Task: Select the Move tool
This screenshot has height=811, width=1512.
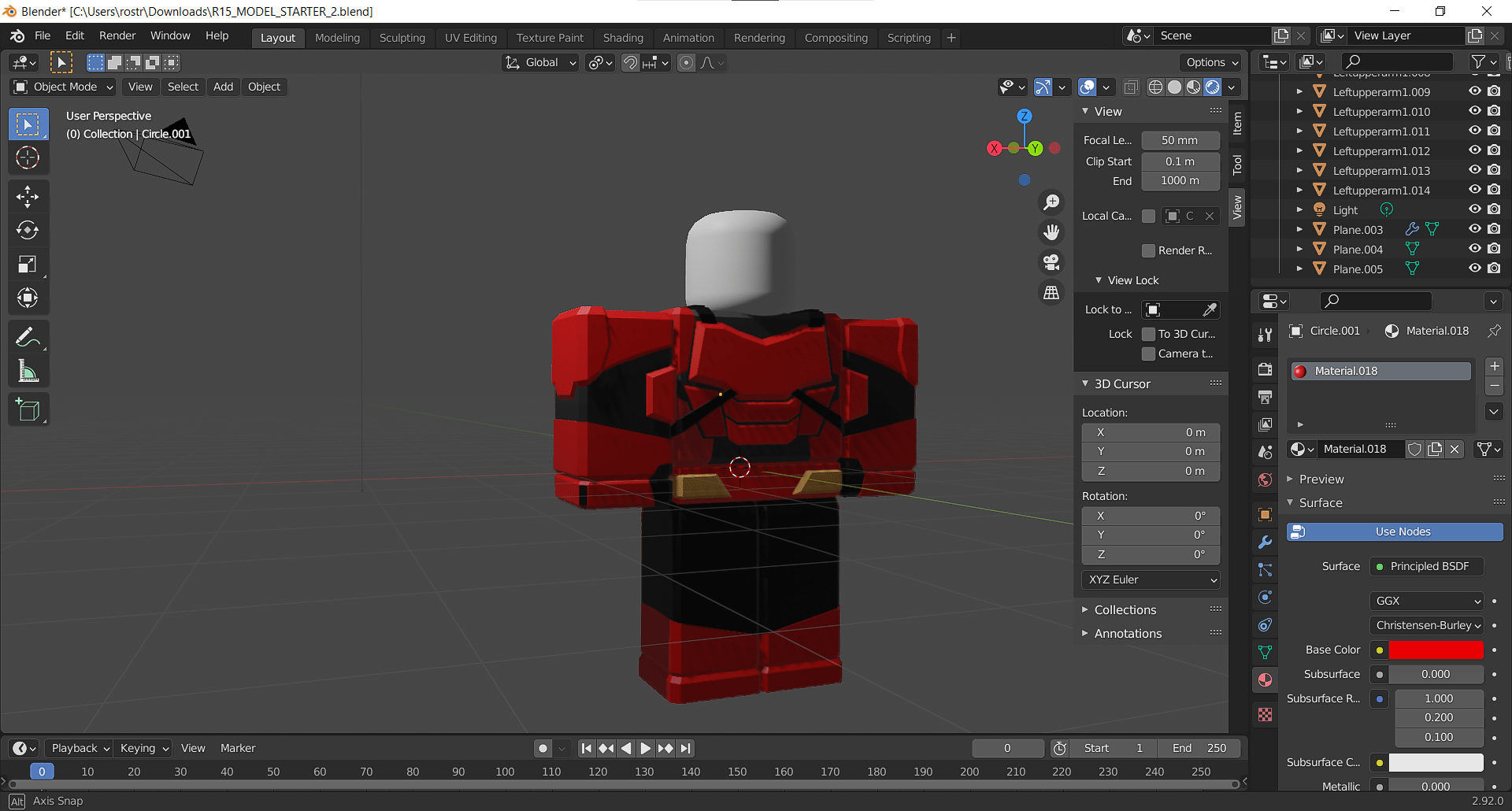Action: click(28, 197)
